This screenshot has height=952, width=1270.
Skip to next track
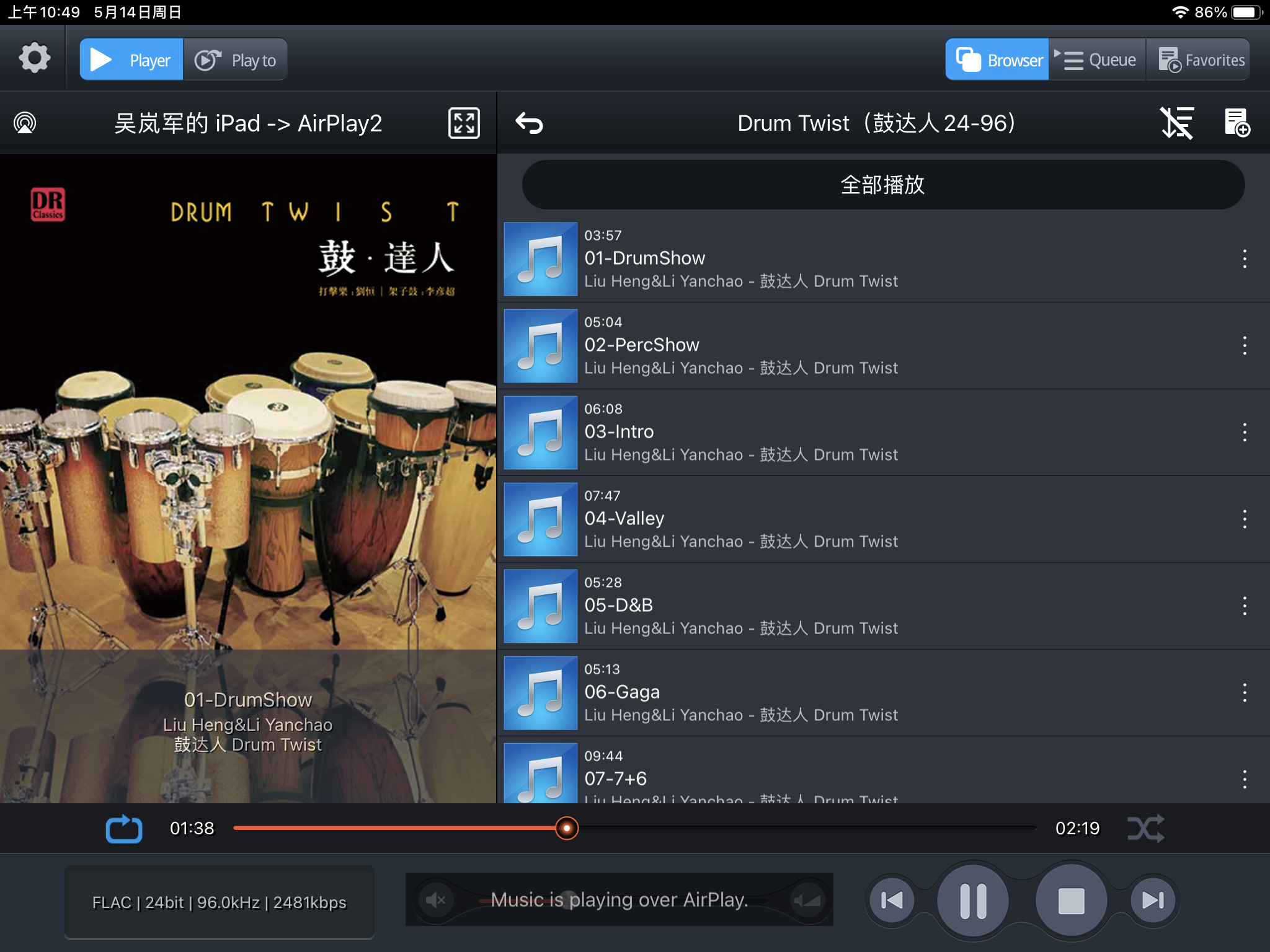coord(1153,900)
